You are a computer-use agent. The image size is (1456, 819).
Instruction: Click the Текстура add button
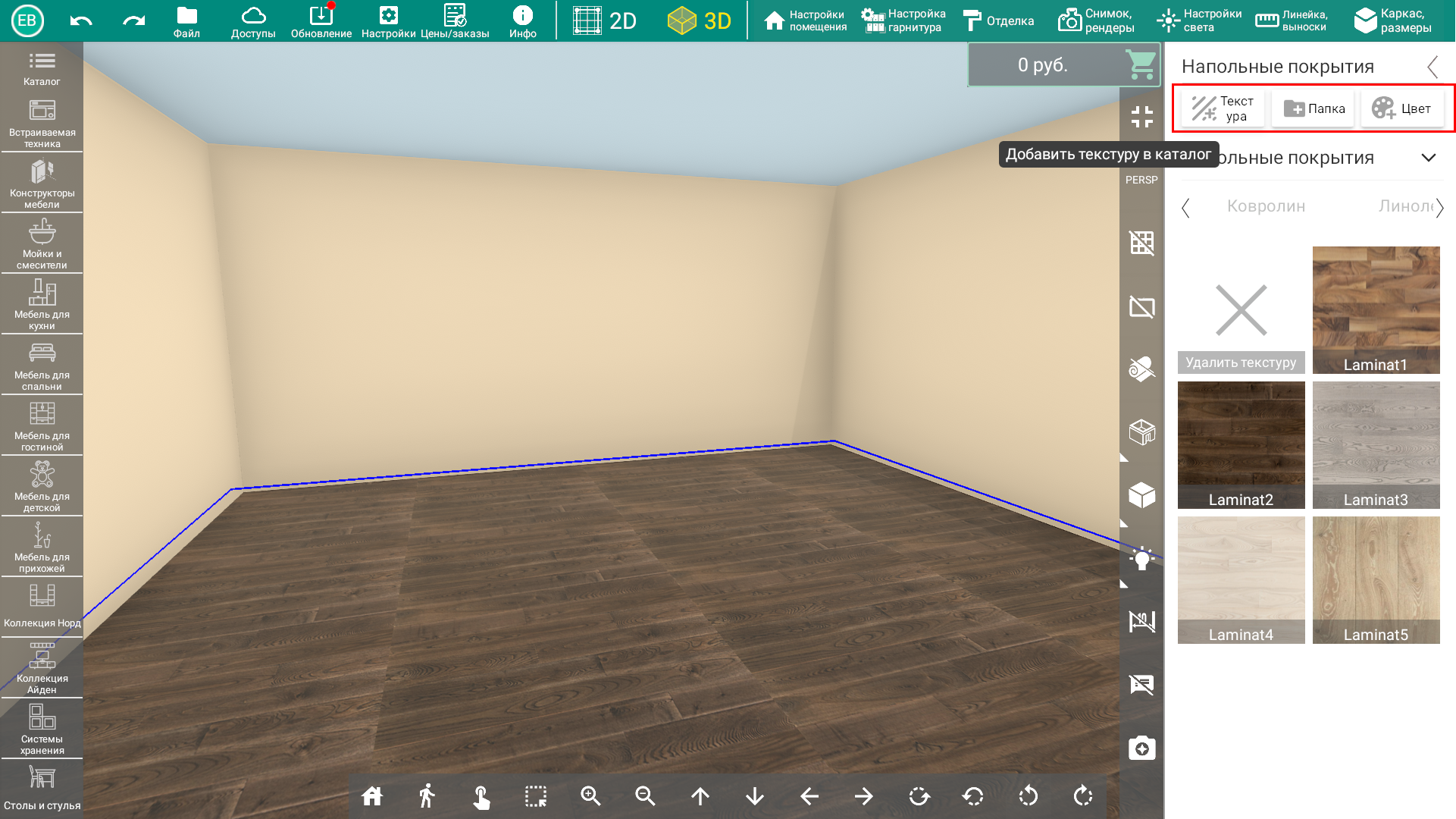[x=1222, y=108]
